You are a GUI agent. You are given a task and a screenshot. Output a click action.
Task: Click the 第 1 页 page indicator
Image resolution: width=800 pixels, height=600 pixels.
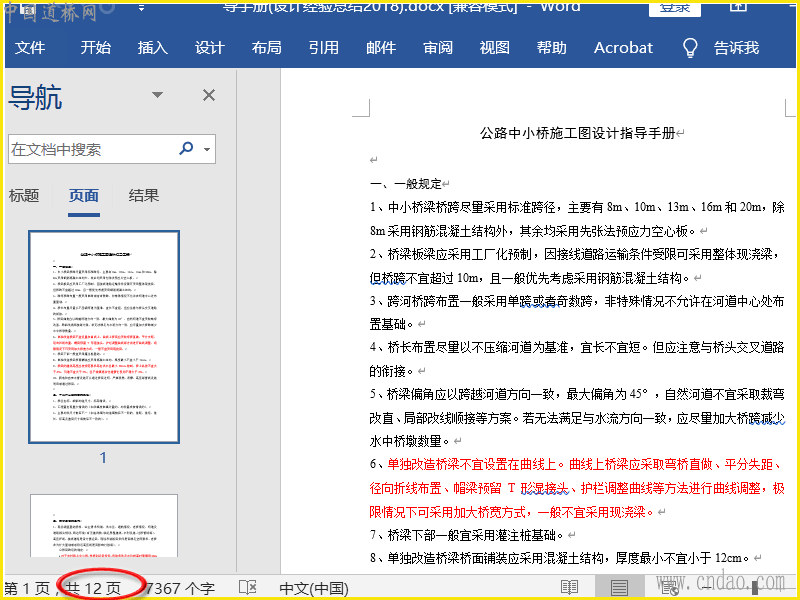(27, 588)
